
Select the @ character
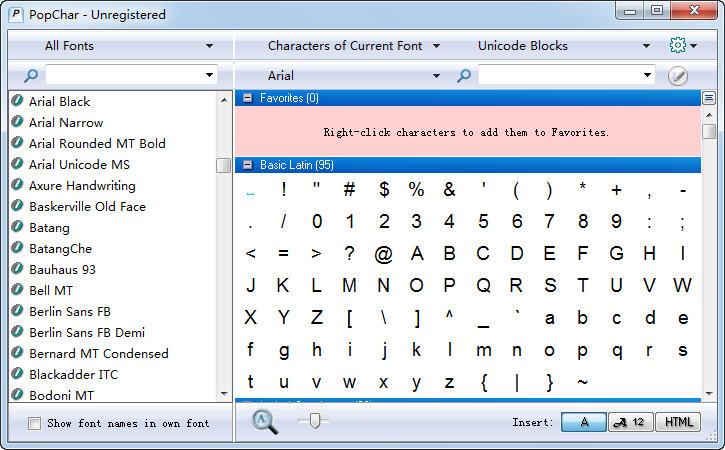[383, 253]
